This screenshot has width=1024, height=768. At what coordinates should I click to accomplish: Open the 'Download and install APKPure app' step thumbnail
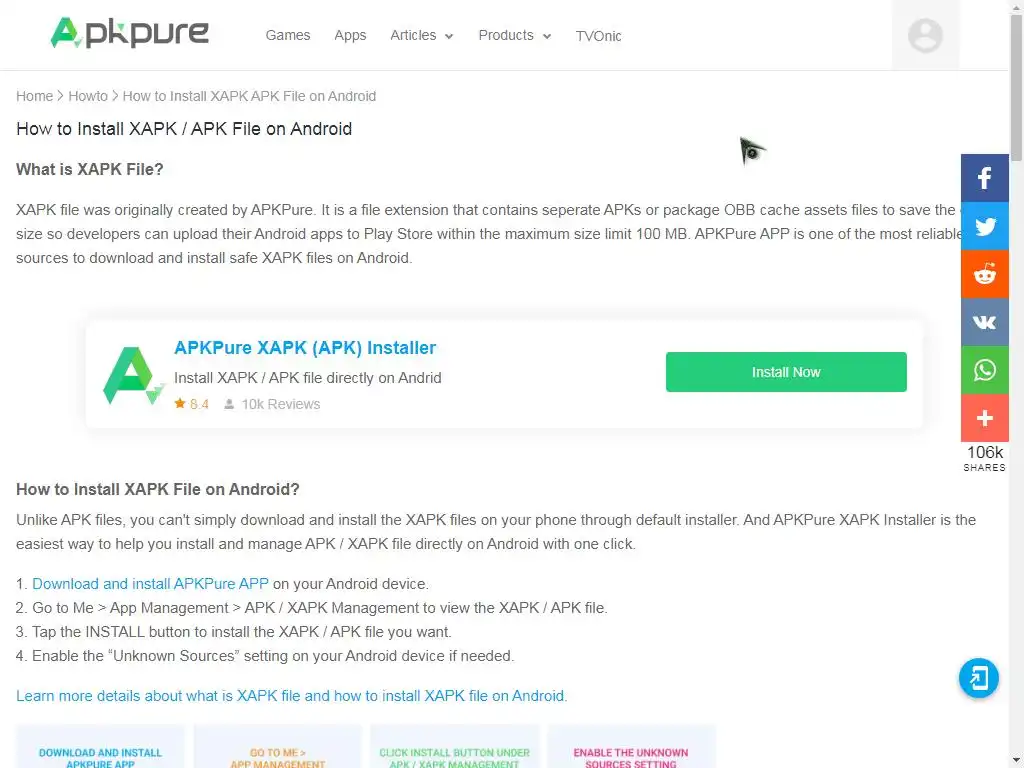coord(101,746)
